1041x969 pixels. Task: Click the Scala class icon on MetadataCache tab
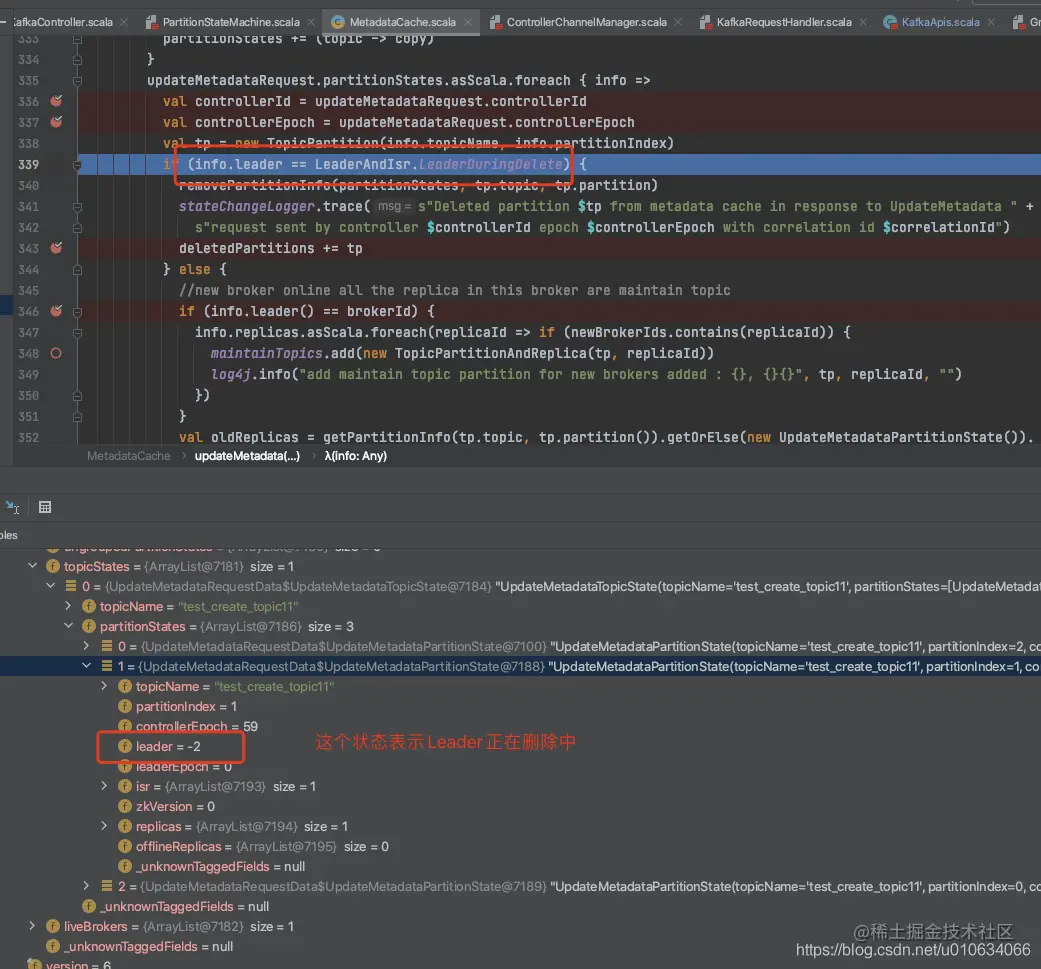(338, 22)
